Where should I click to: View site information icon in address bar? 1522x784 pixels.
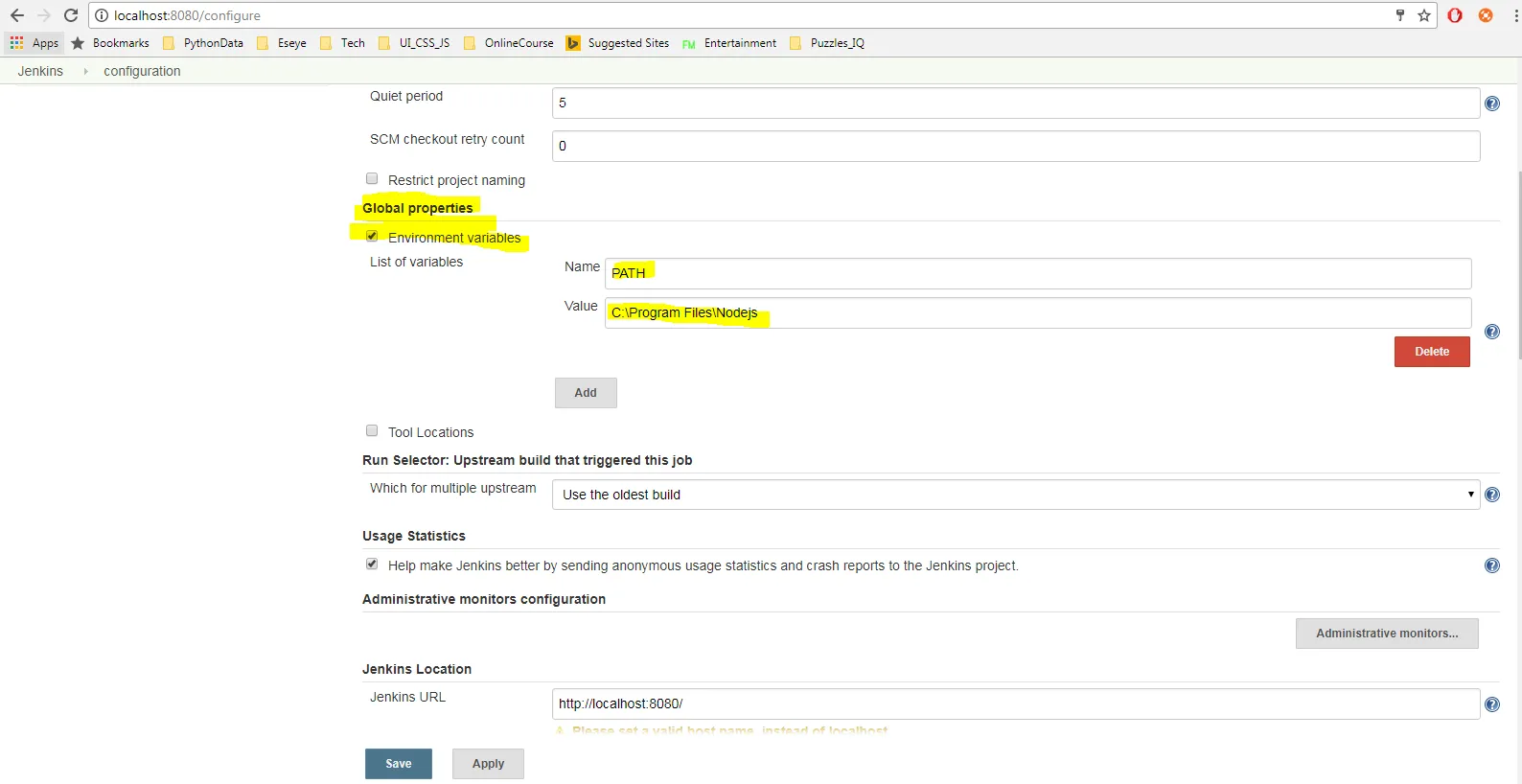(x=102, y=15)
